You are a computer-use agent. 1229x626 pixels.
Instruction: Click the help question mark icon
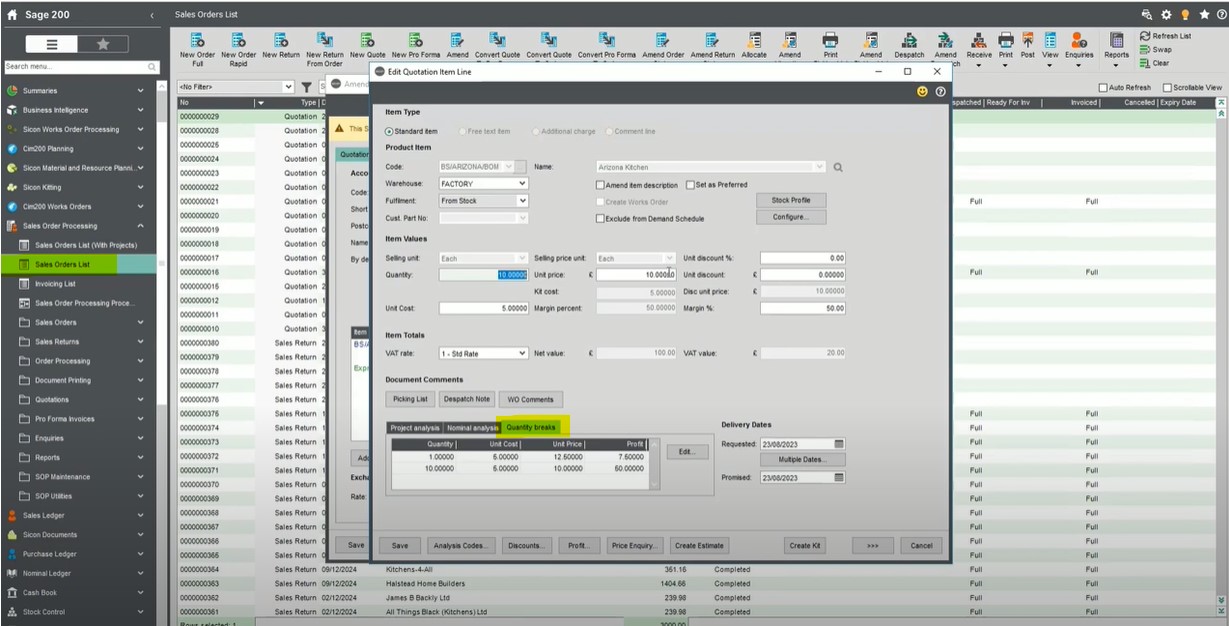[940, 92]
